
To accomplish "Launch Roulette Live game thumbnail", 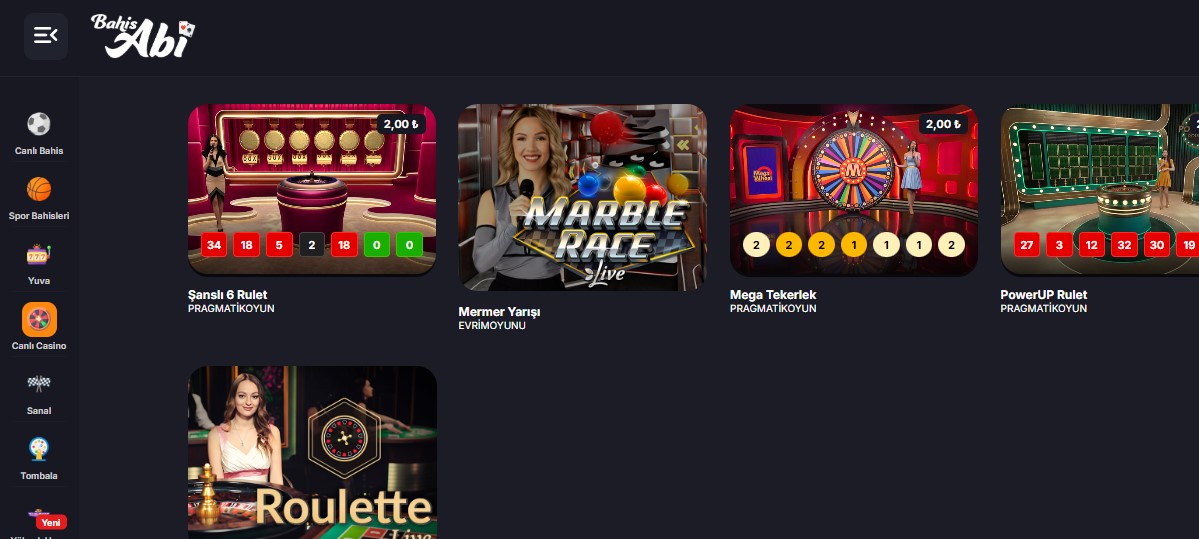I will coord(312,453).
